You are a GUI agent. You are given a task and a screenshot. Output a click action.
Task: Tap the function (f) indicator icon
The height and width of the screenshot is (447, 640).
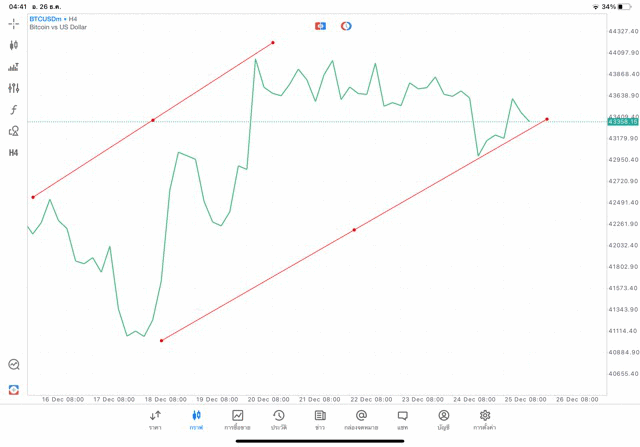coord(13,110)
